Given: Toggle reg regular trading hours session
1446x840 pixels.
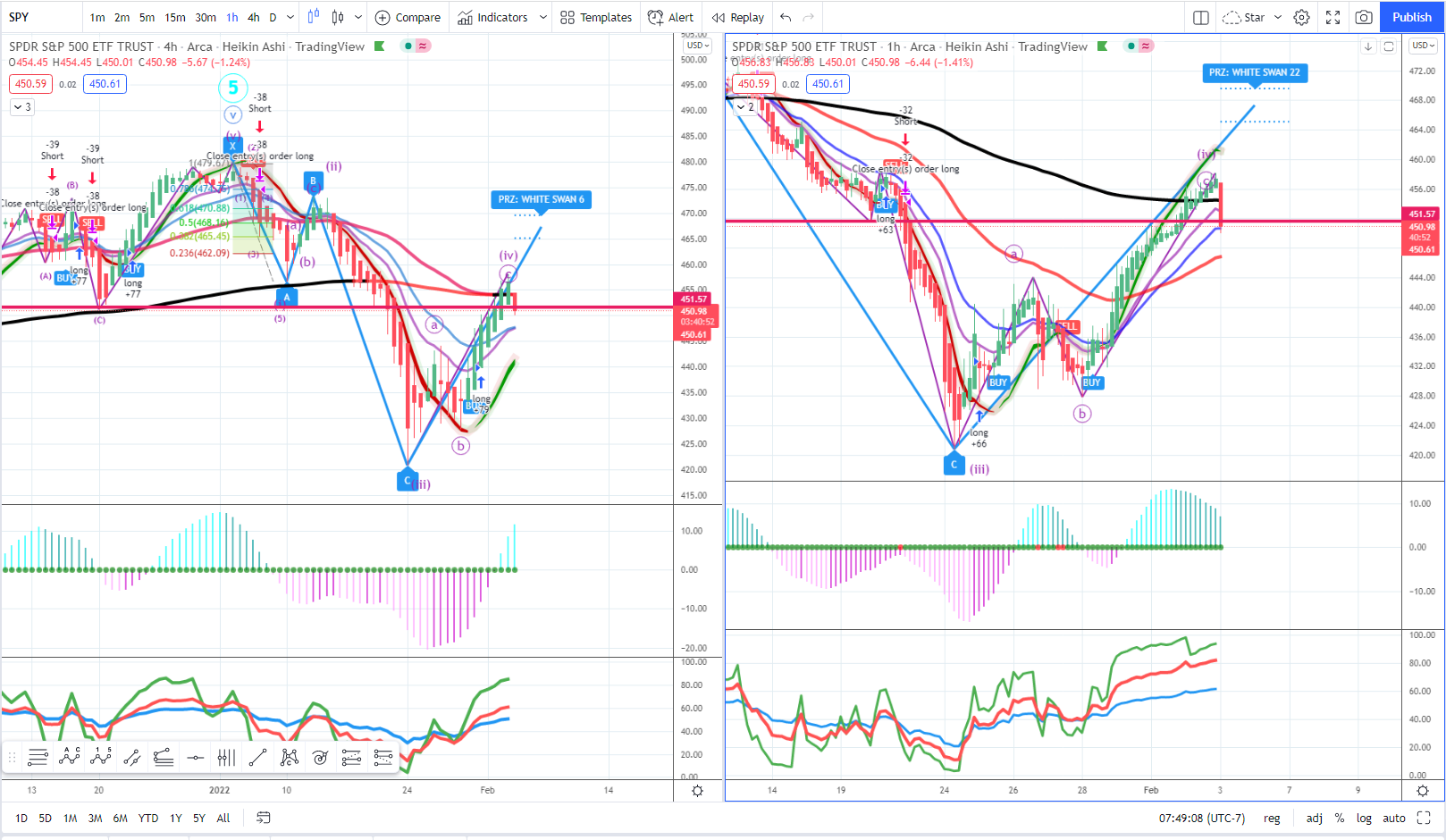Looking at the screenshot, I should (x=1272, y=818).
